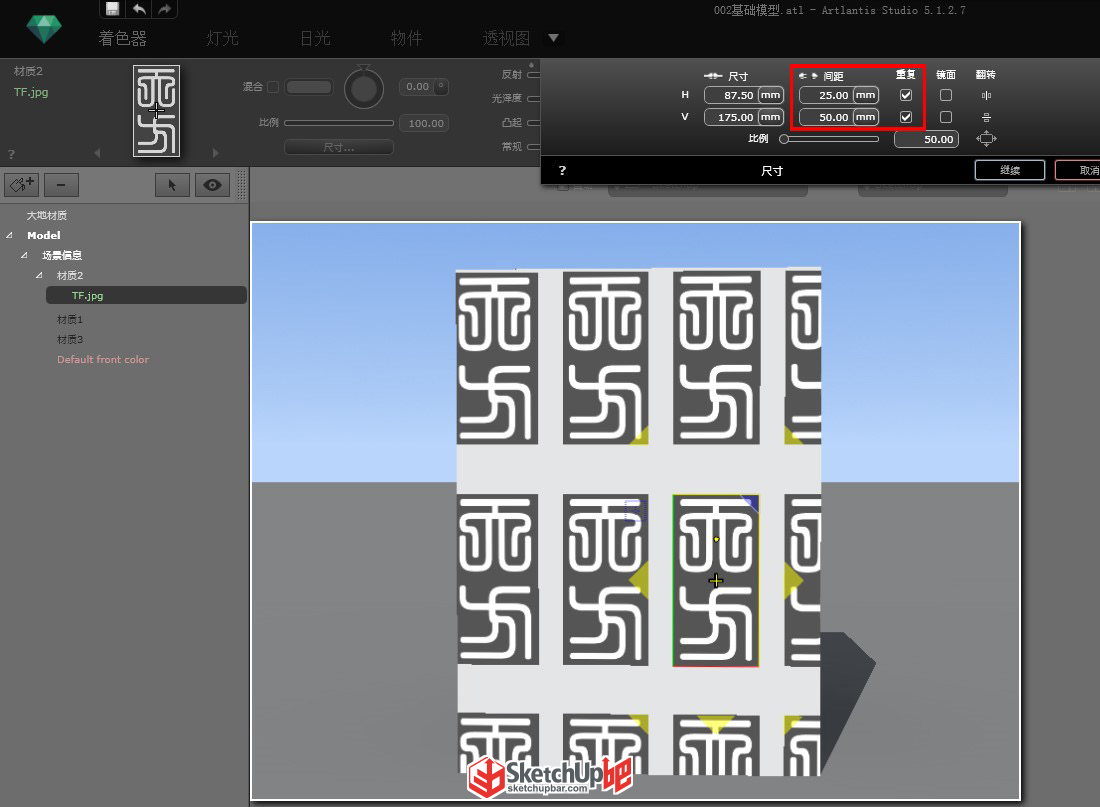Image resolution: width=1100 pixels, height=807 pixels.
Task: Edit the shader scale field 100.00
Action: 424,124
